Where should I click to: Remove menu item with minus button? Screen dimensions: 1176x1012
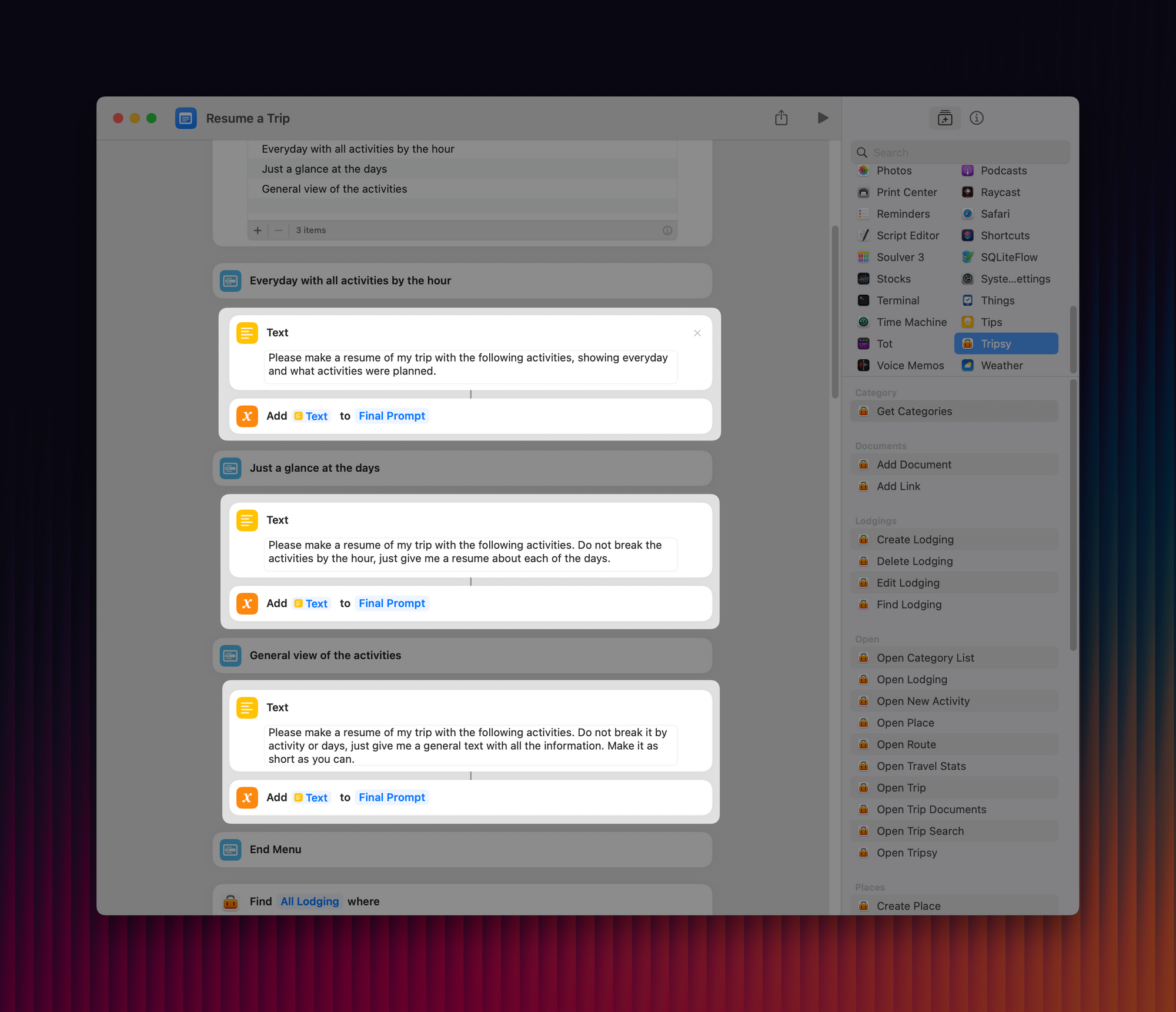(278, 231)
